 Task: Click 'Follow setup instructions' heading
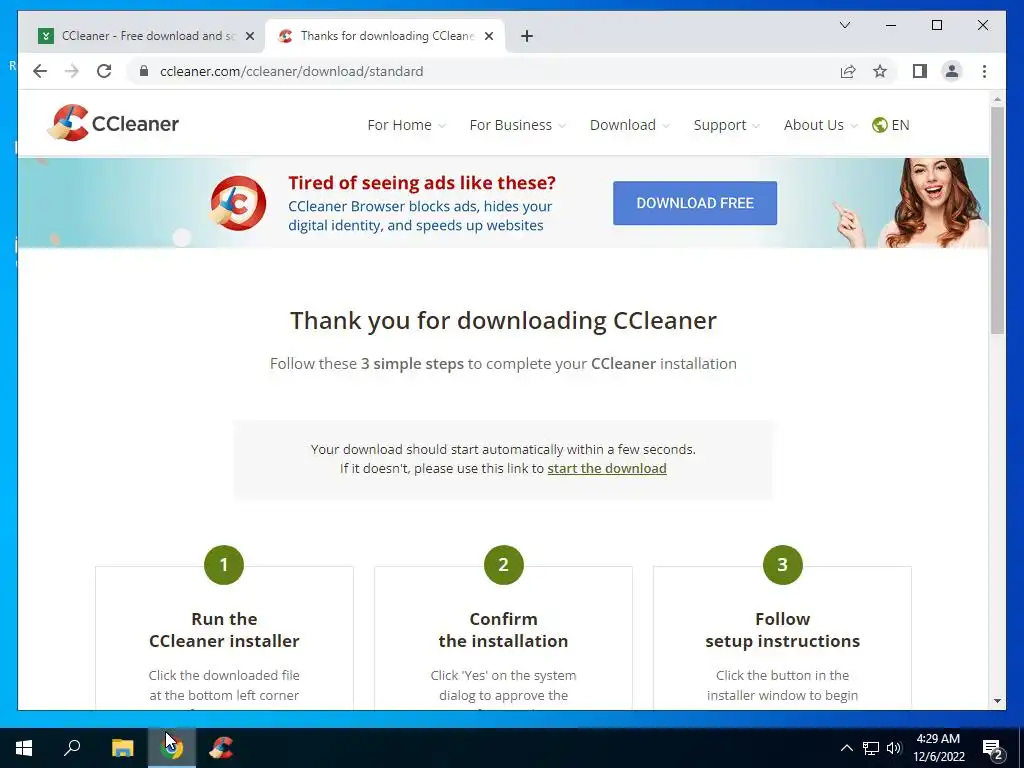pyautogui.click(x=782, y=630)
